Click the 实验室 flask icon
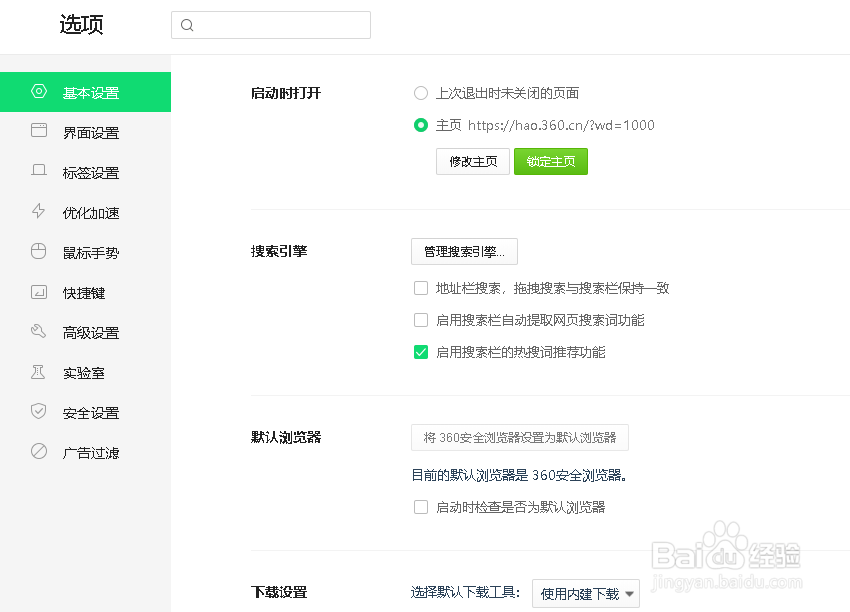 point(38,372)
